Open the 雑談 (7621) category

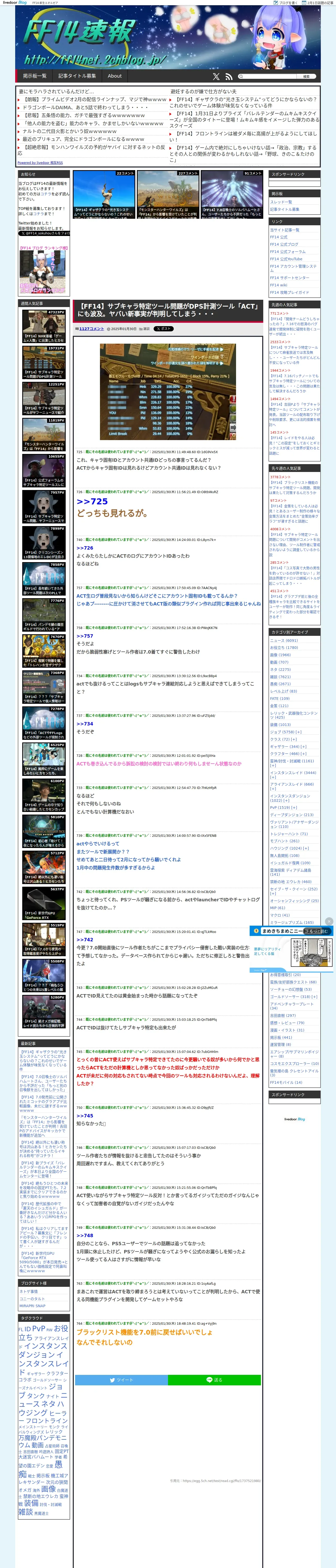coord(281,676)
